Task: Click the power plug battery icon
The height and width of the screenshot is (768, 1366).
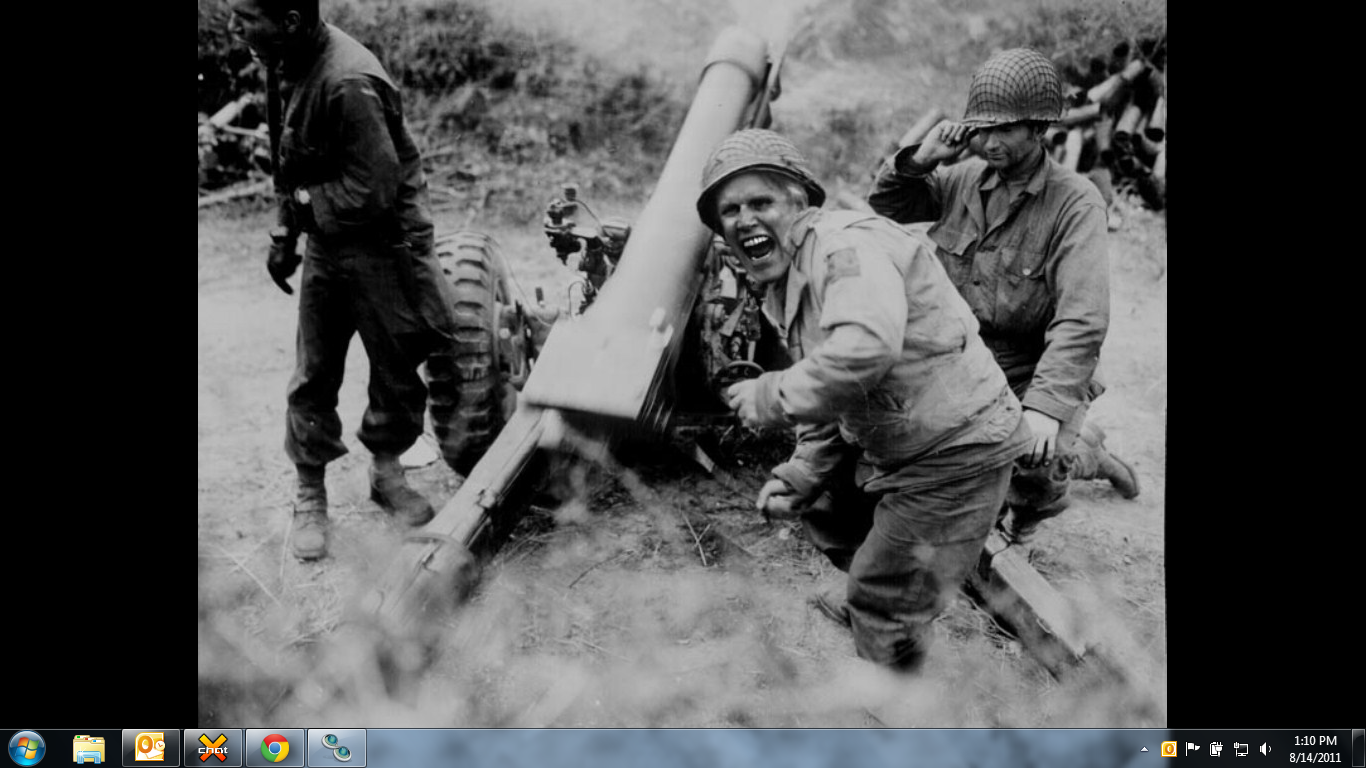Action: point(1216,749)
